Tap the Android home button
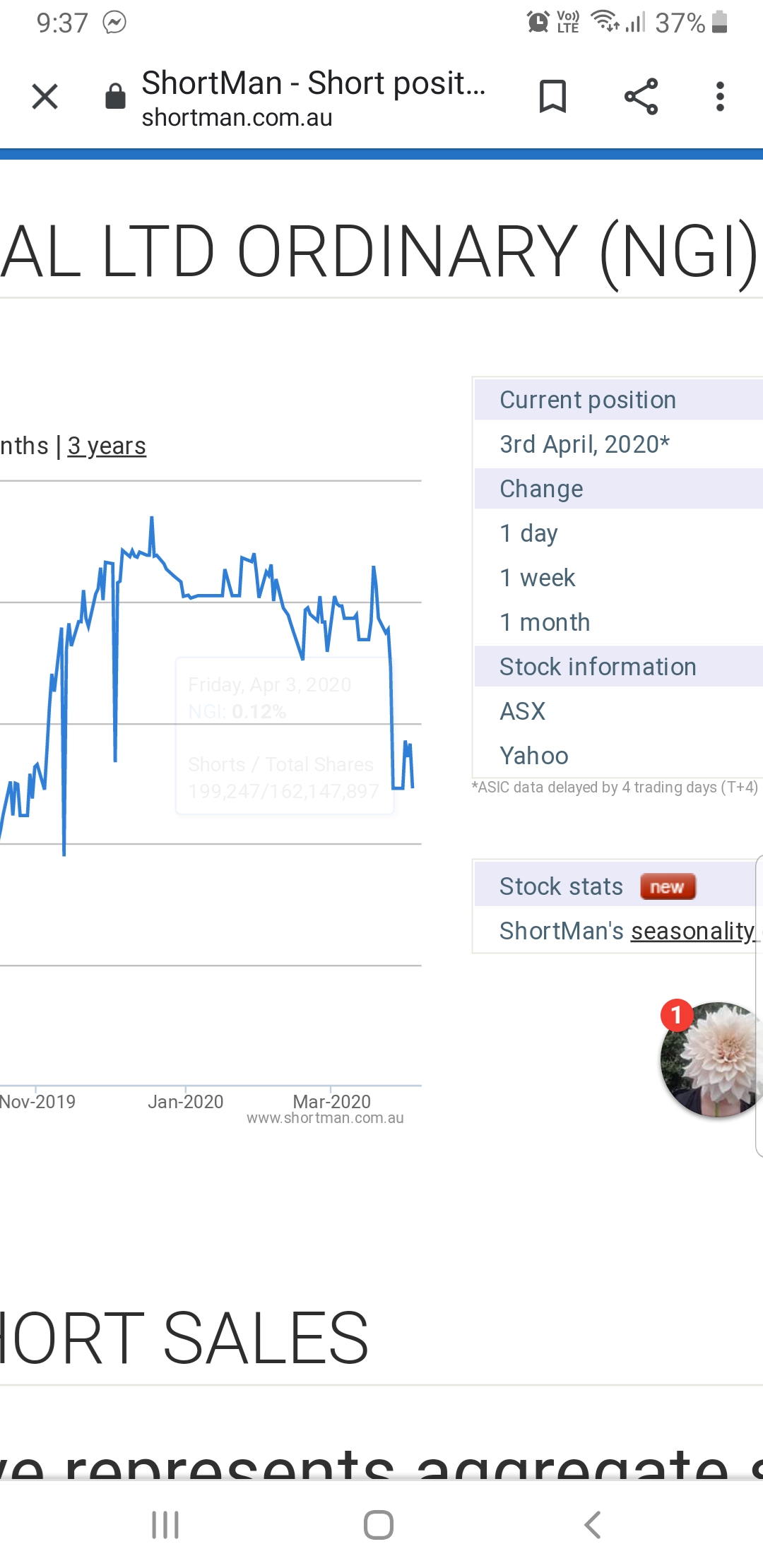 click(379, 1525)
